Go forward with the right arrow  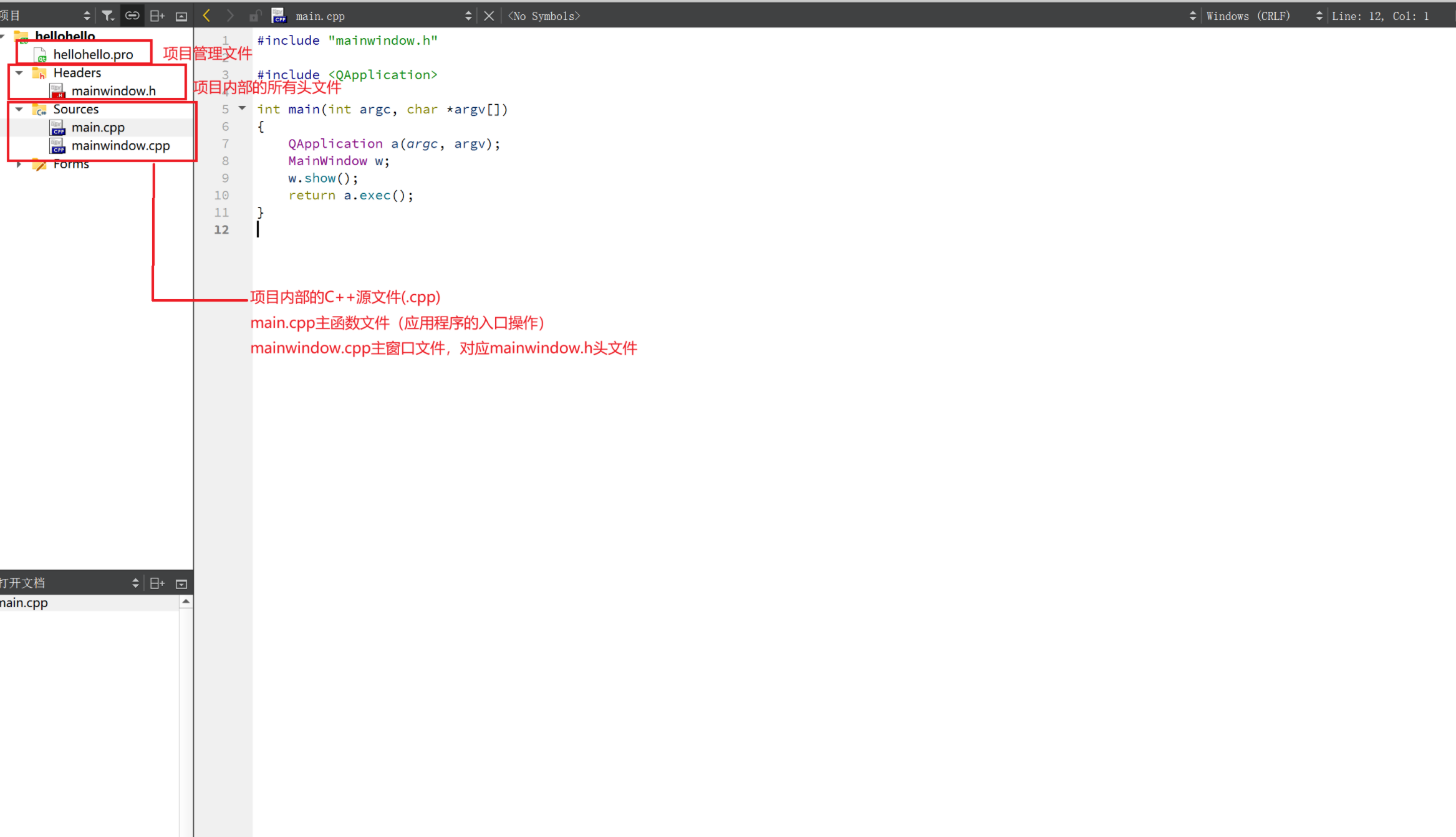[229, 16]
